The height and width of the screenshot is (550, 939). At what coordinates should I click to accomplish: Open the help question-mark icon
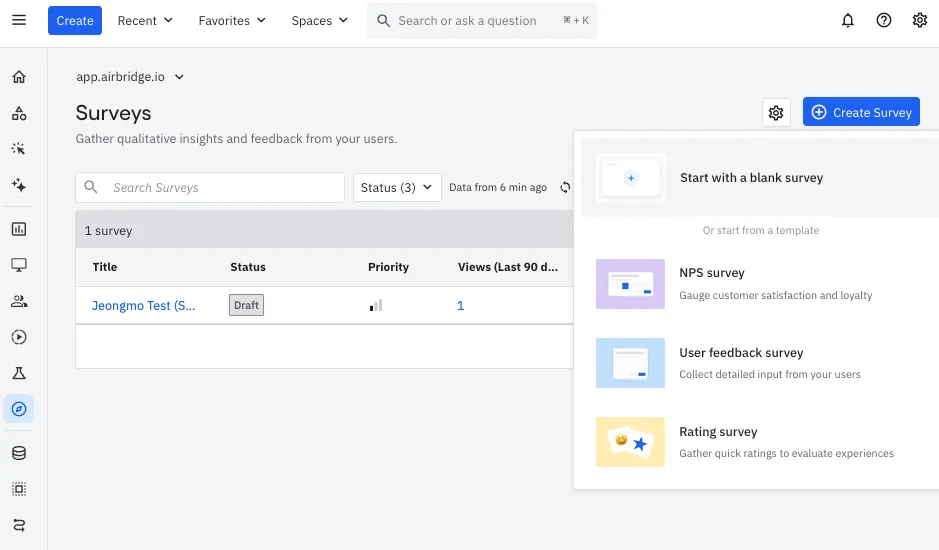(x=883, y=20)
